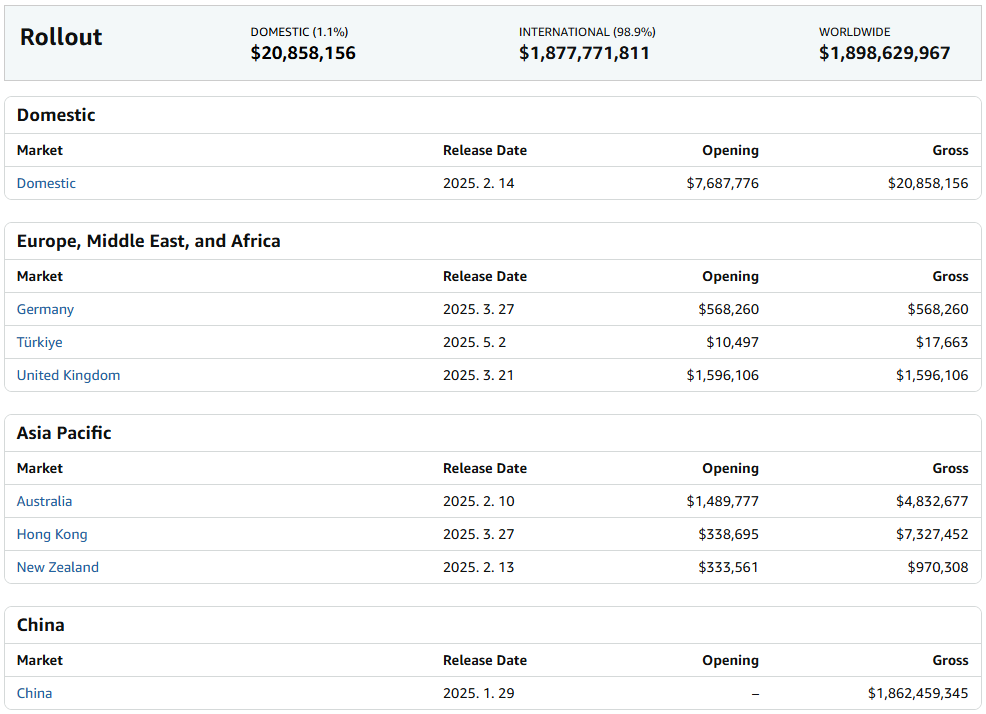Select China's gross value $1,862,459,345
The width and height of the screenshot is (986, 714).
[917, 693]
